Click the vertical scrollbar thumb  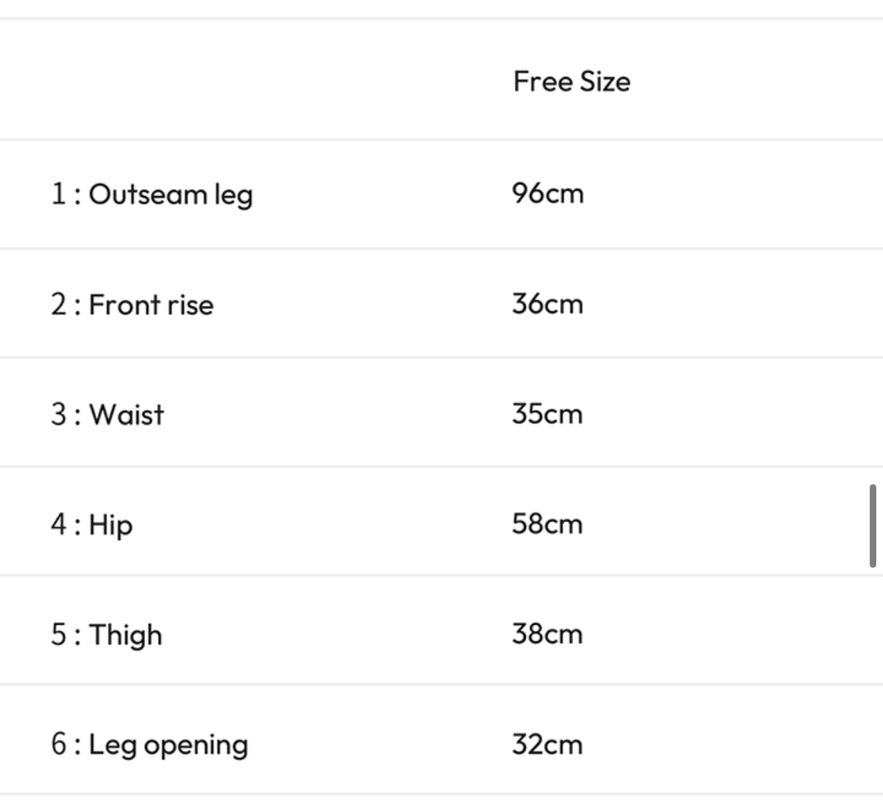pos(873,526)
